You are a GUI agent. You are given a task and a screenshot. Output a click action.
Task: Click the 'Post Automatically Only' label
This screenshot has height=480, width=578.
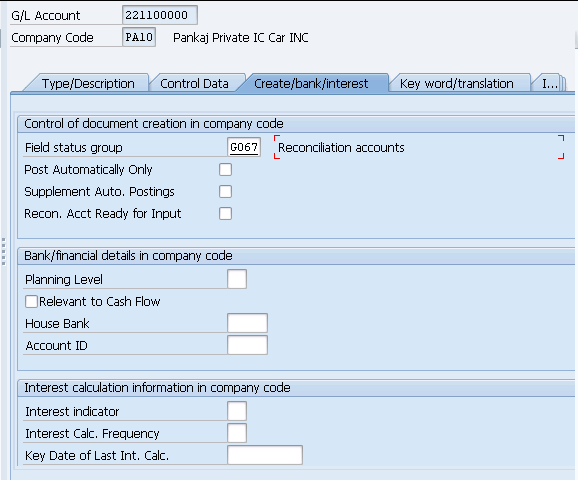[x=88, y=170]
